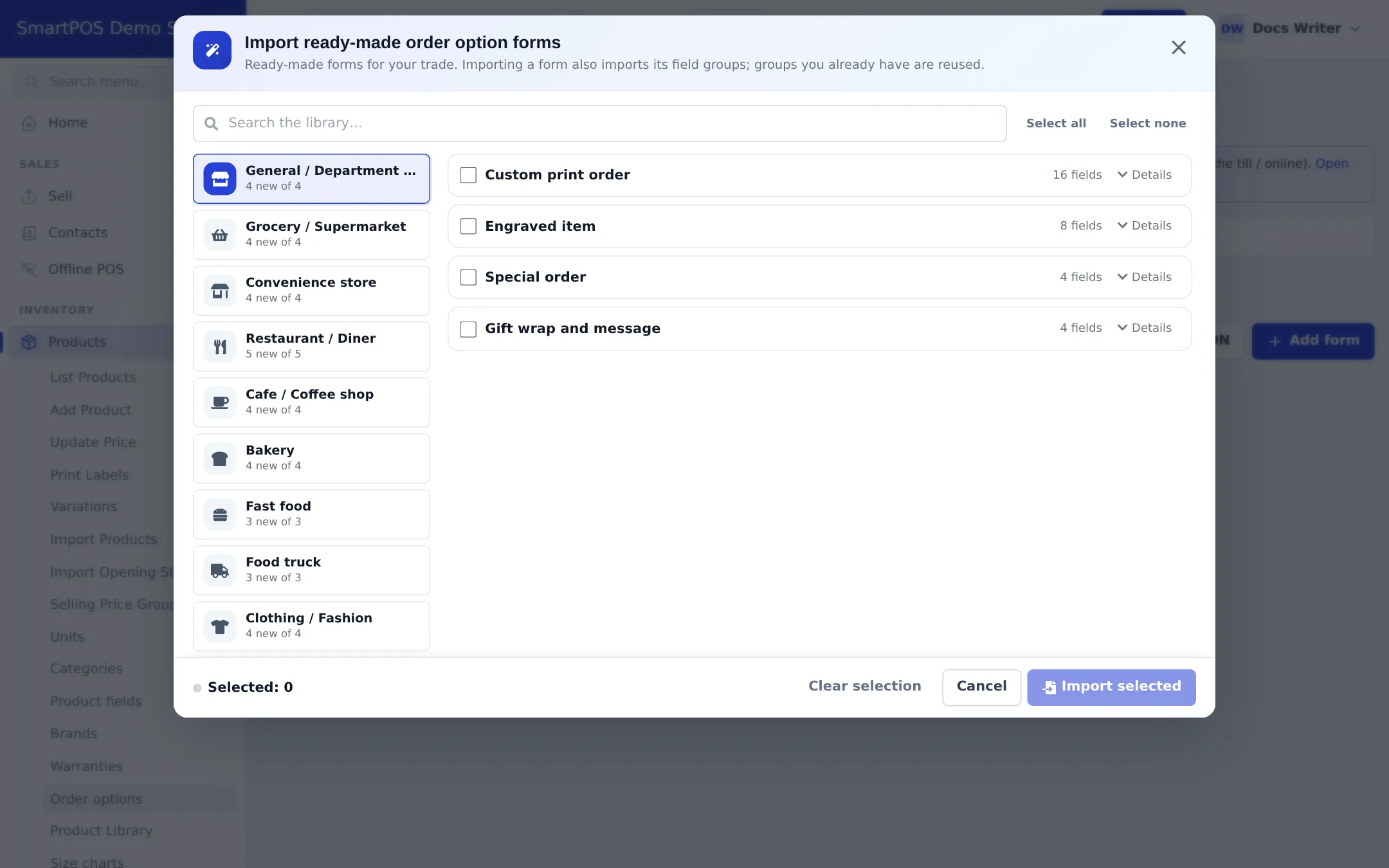1389x868 pixels.
Task: Click the magic wand icon in the dialog header
Action: (x=212, y=50)
